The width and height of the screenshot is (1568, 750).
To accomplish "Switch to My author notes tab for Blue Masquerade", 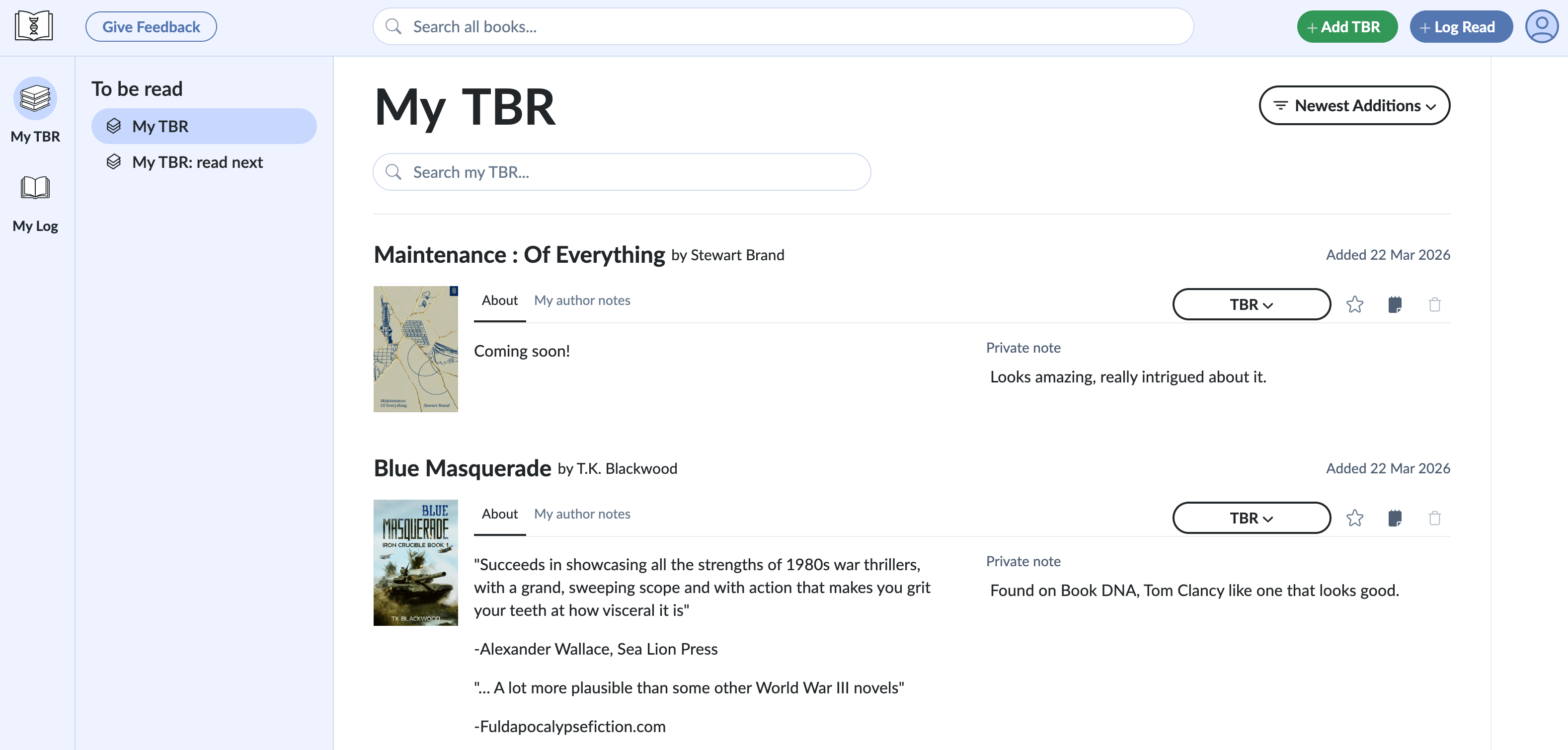I will [582, 514].
